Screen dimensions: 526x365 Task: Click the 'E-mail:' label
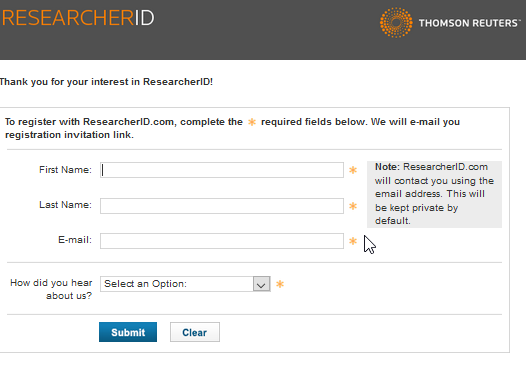(75, 240)
